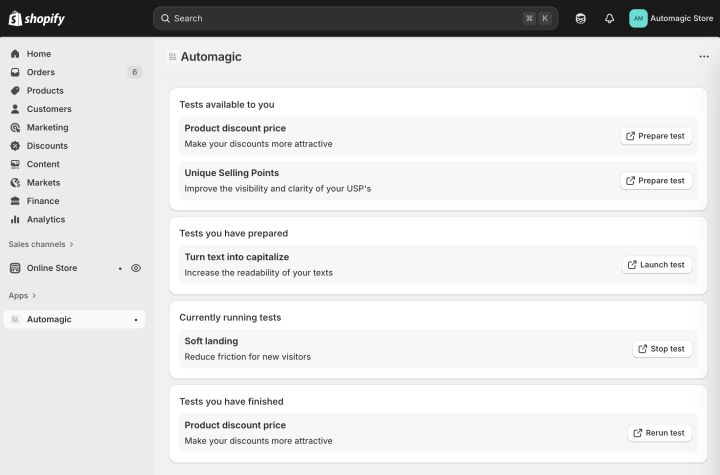
Task: Open the notifications bell
Action: (x=609, y=18)
